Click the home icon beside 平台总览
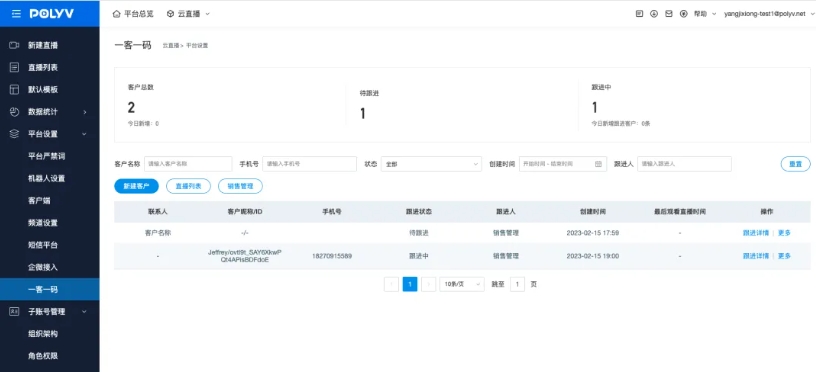 click(117, 14)
